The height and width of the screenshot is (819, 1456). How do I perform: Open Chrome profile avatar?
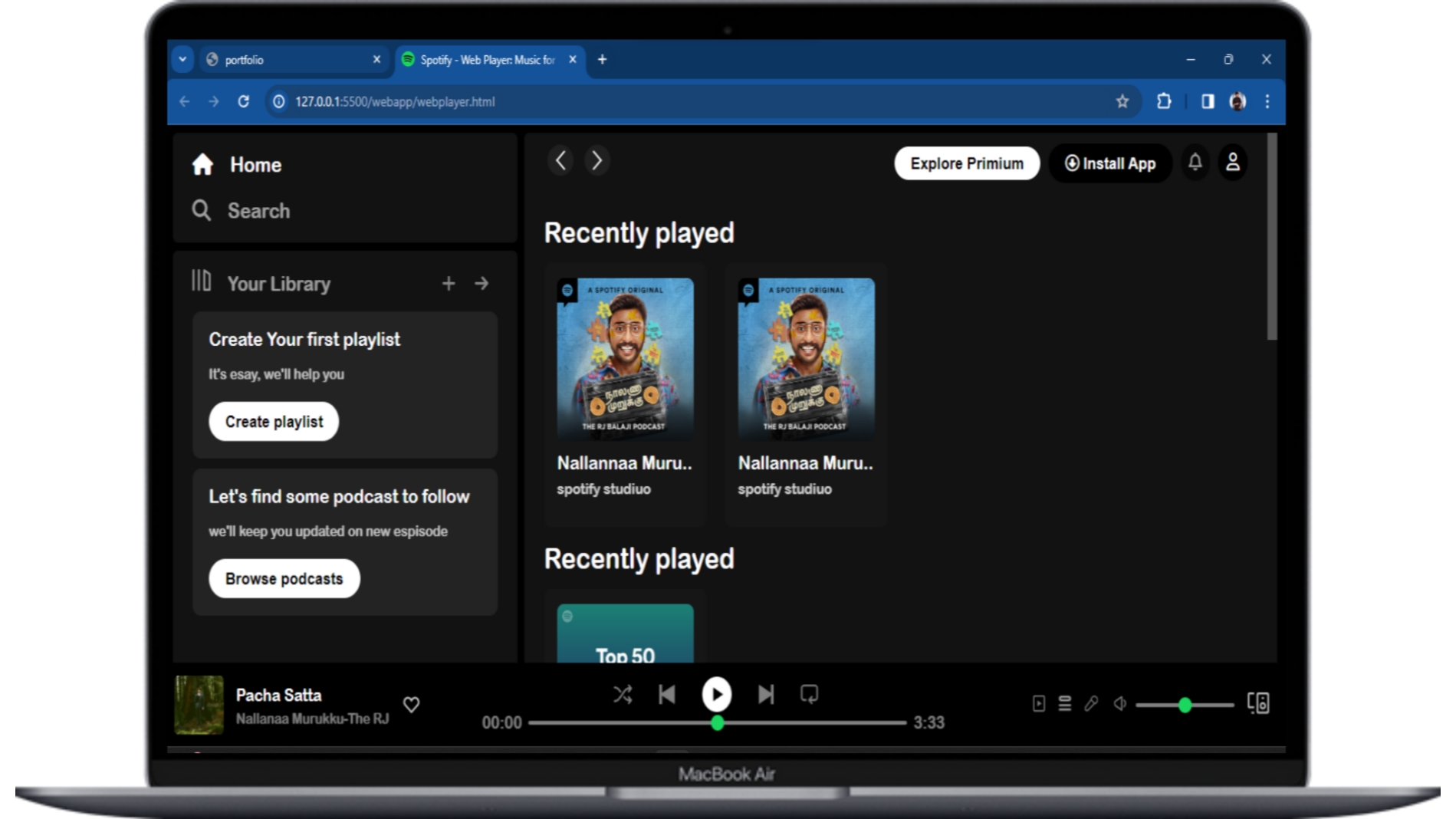(x=1237, y=101)
